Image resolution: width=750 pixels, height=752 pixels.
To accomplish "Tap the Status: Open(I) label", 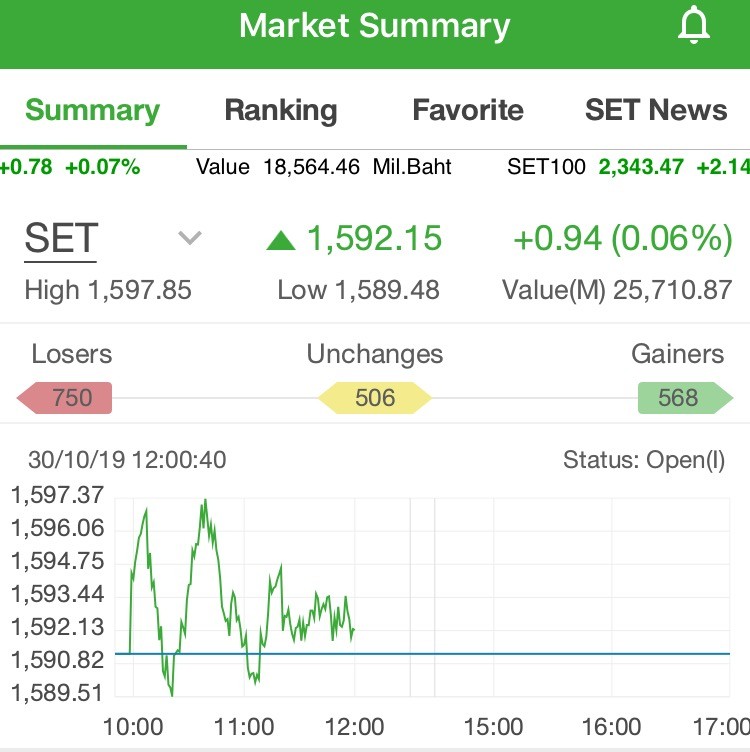I will [x=644, y=460].
